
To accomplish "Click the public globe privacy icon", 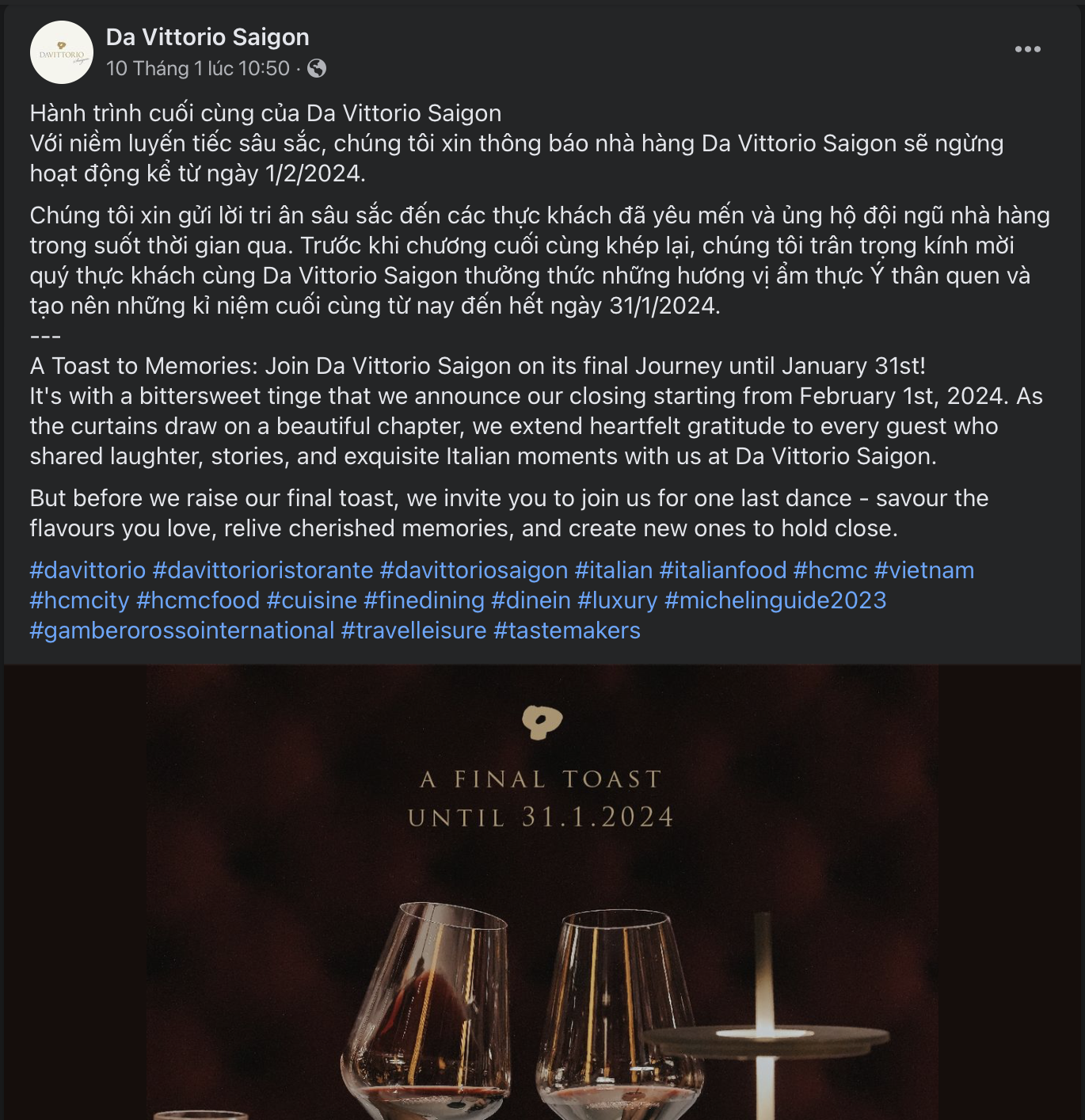I will point(317,69).
